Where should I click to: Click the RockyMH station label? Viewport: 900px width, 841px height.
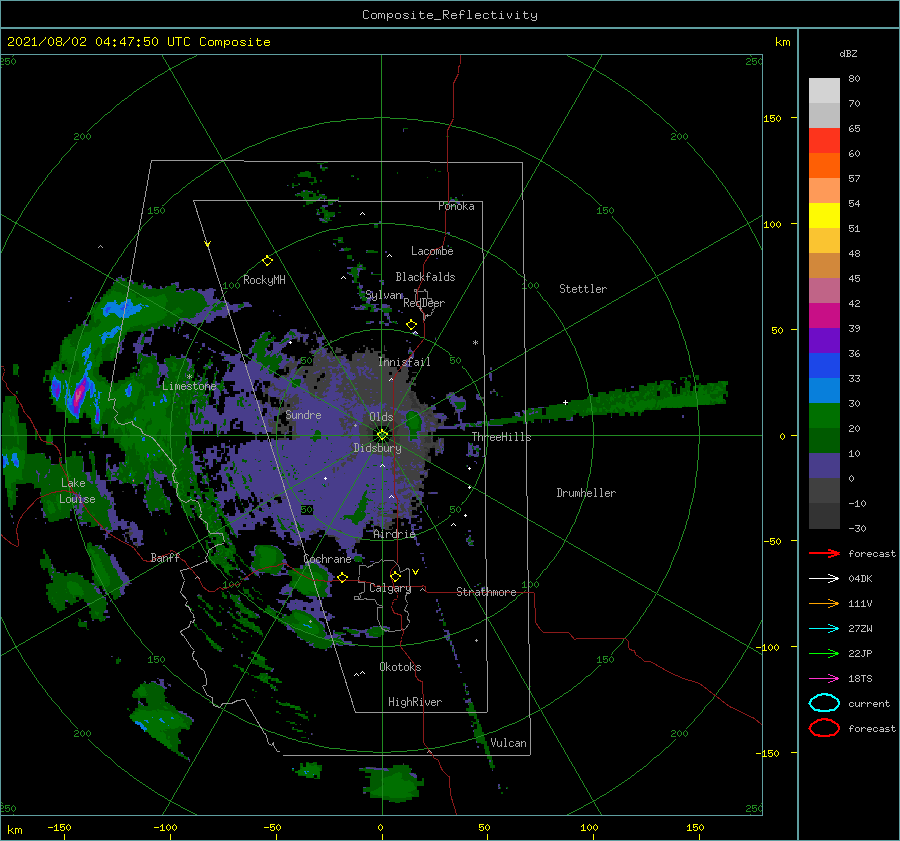(264, 280)
